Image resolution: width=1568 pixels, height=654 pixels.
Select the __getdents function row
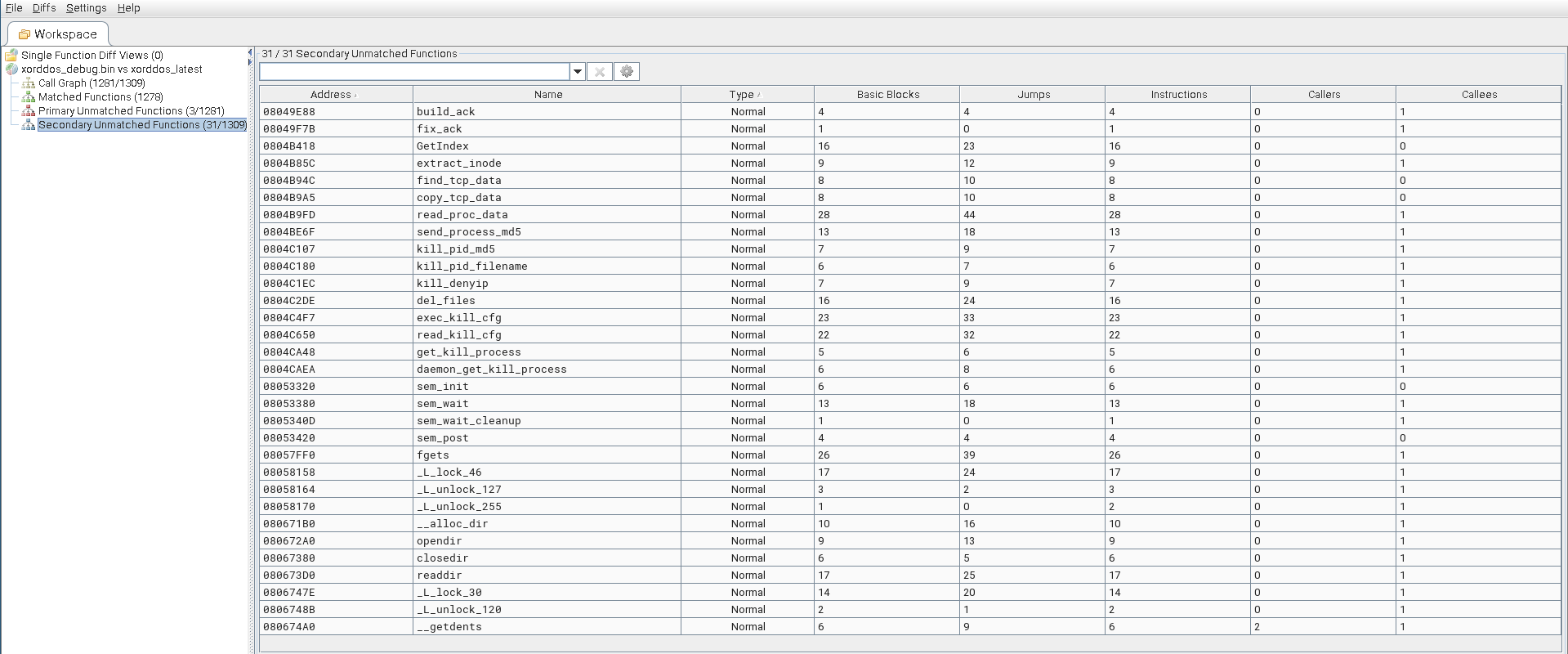[449, 627]
